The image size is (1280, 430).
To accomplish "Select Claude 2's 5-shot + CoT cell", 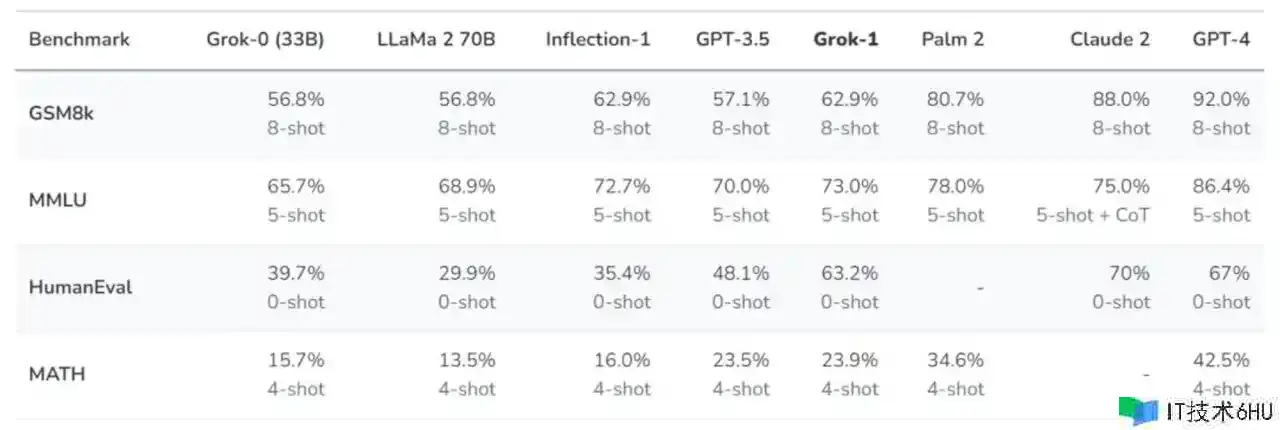I will (x=1093, y=215).
